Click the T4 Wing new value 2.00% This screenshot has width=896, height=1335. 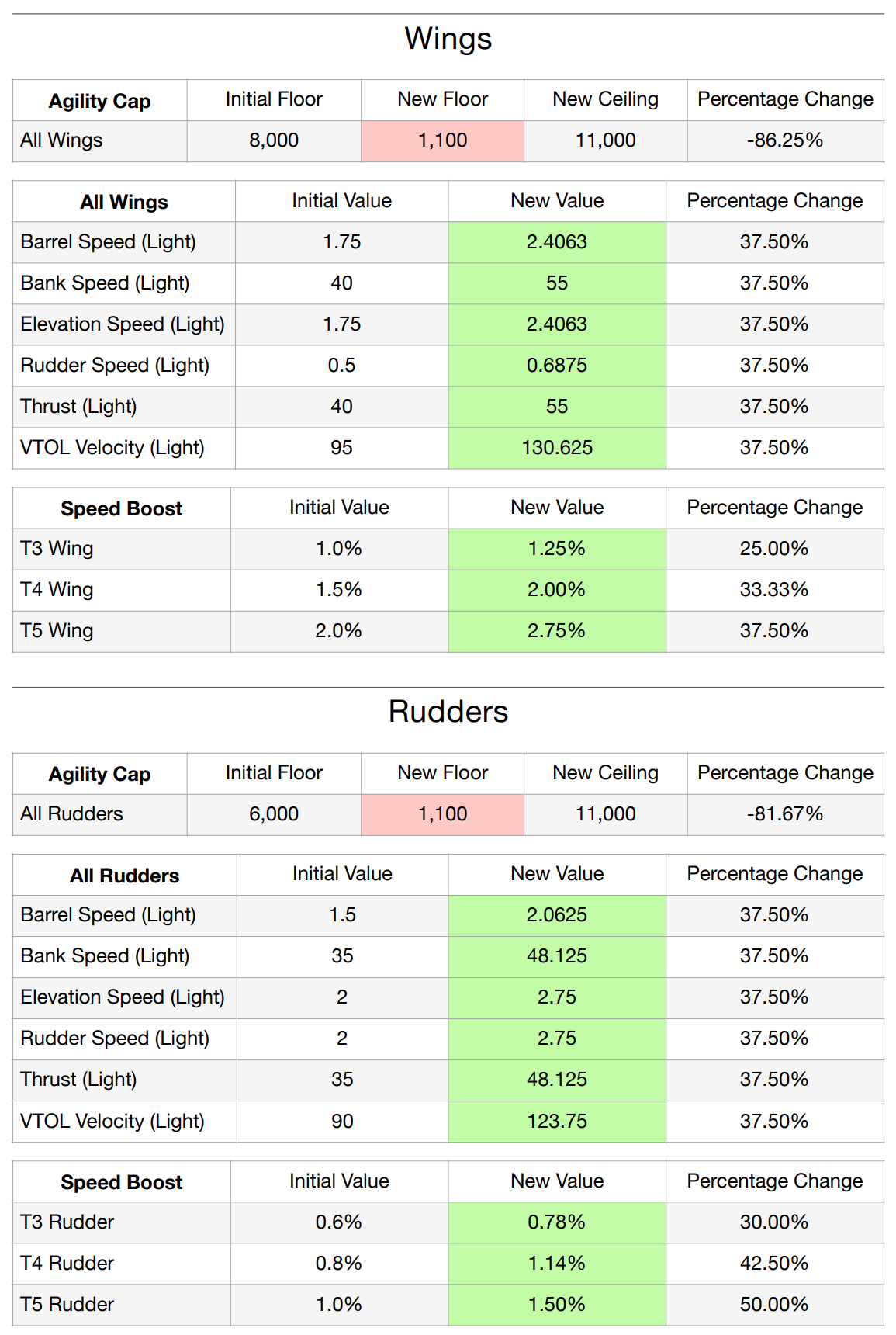pyautogui.click(x=556, y=590)
